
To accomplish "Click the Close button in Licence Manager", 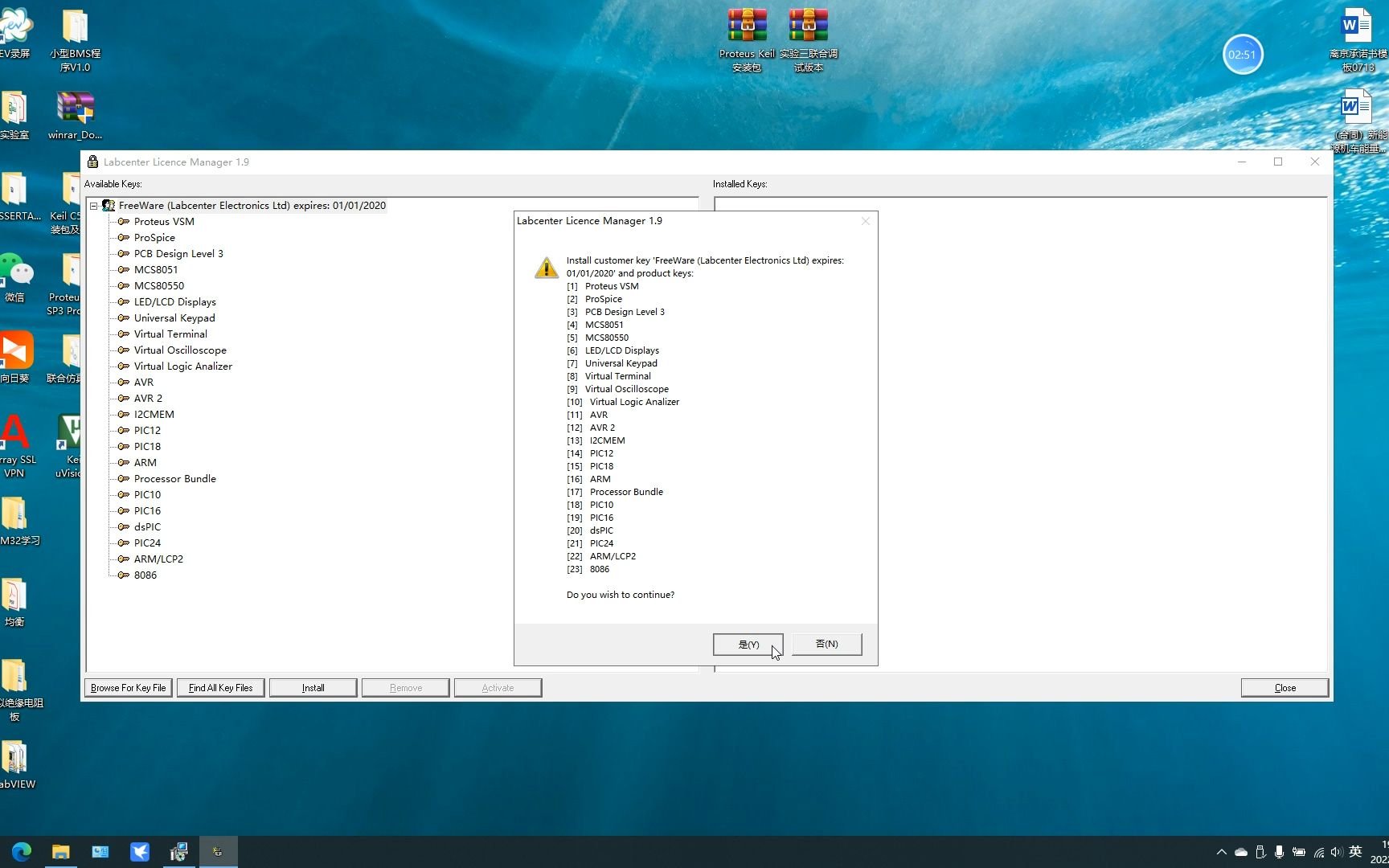I will (x=1285, y=688).
